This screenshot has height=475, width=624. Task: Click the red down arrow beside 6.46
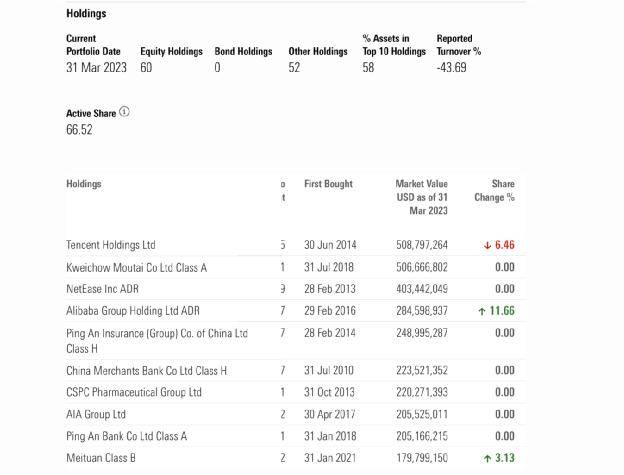click(487, 245)
